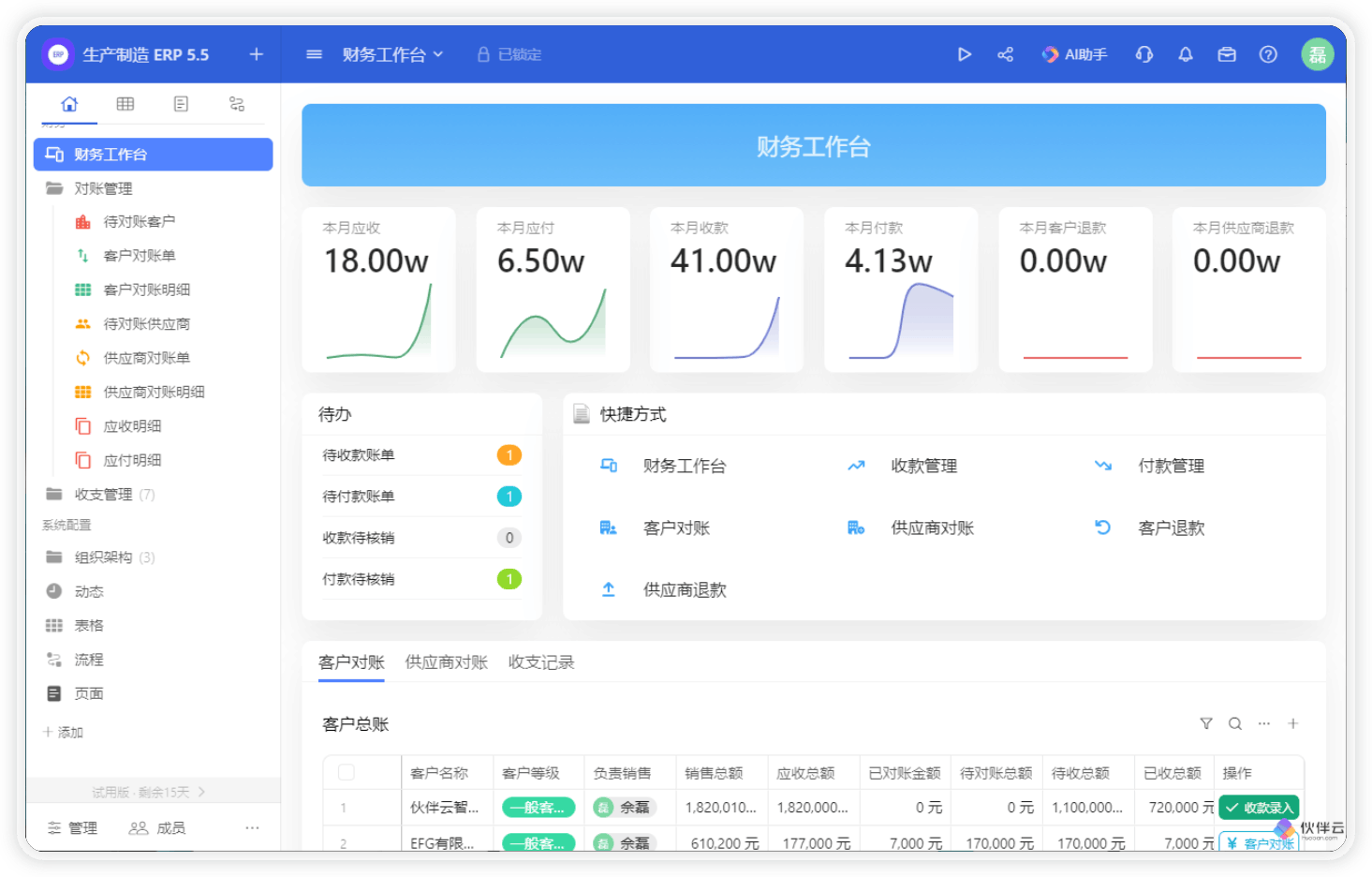
Task: Click the customer service headset icon
Action: [x=1143, y=55]
